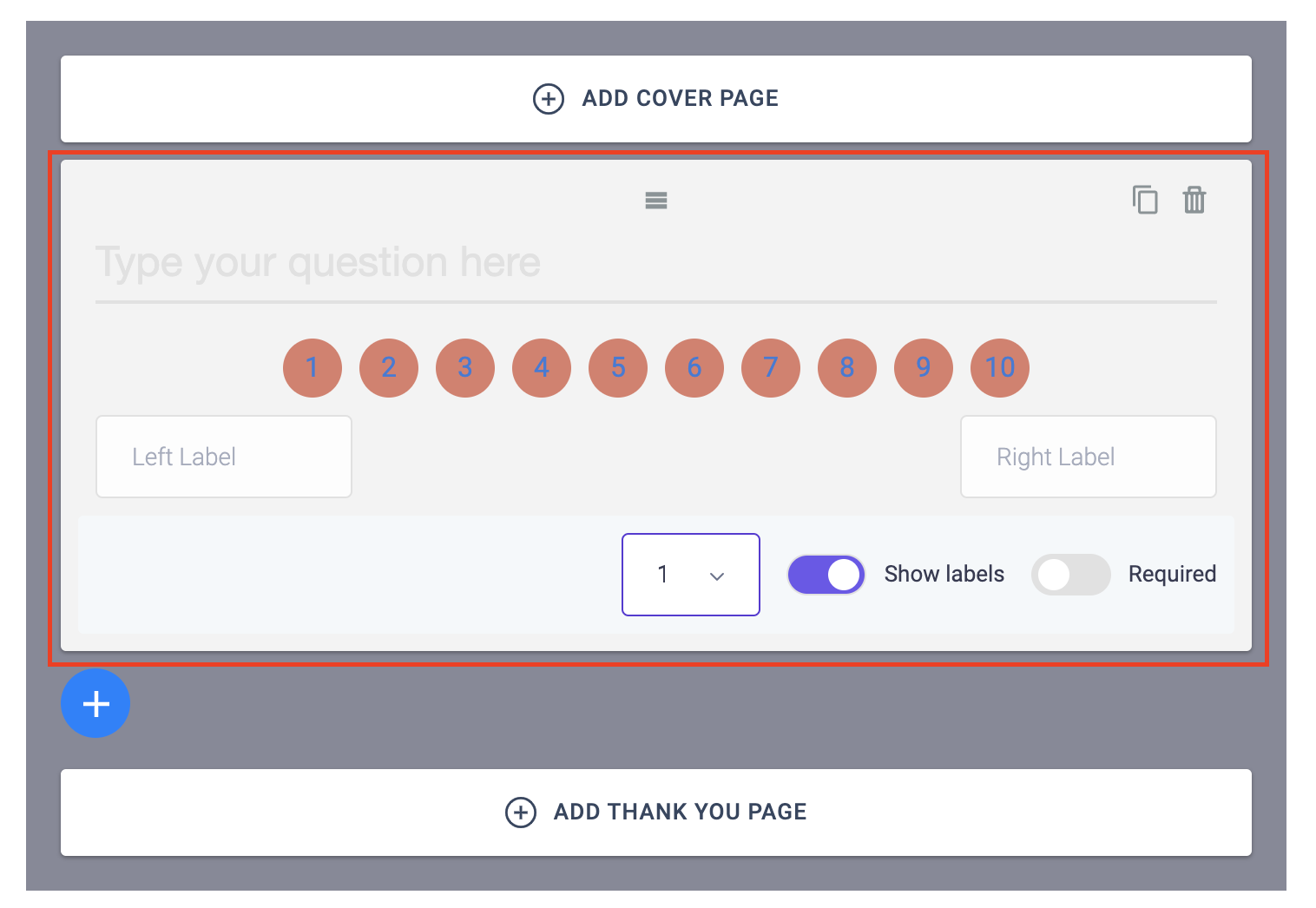Viewport: 1316px width, 908px height.
Task: Select rating circle number 5
Action: [618, 368]
